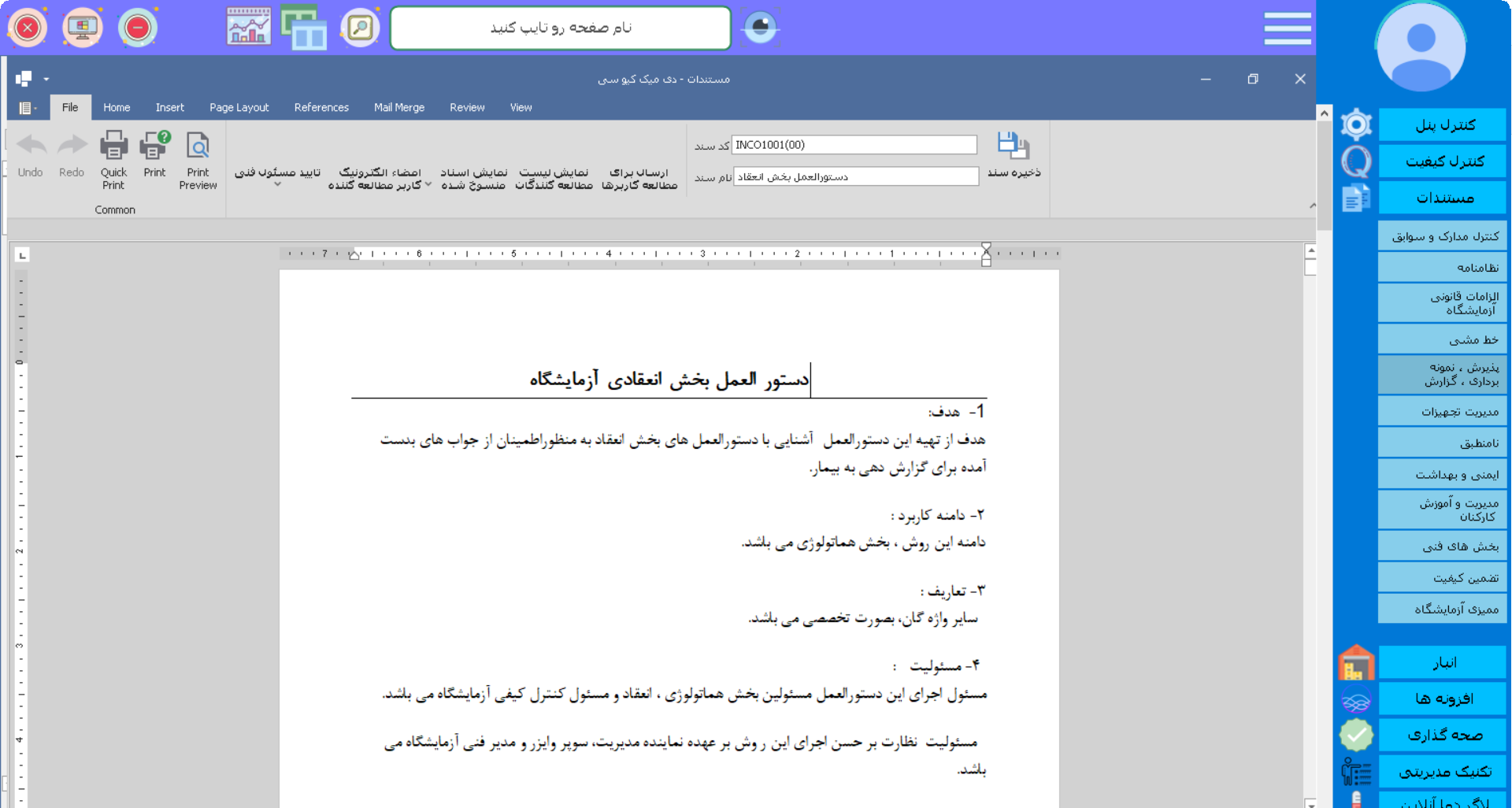
Task: Click نمایش لیست مطالعه کنندگان button
Action: [554, 178]
